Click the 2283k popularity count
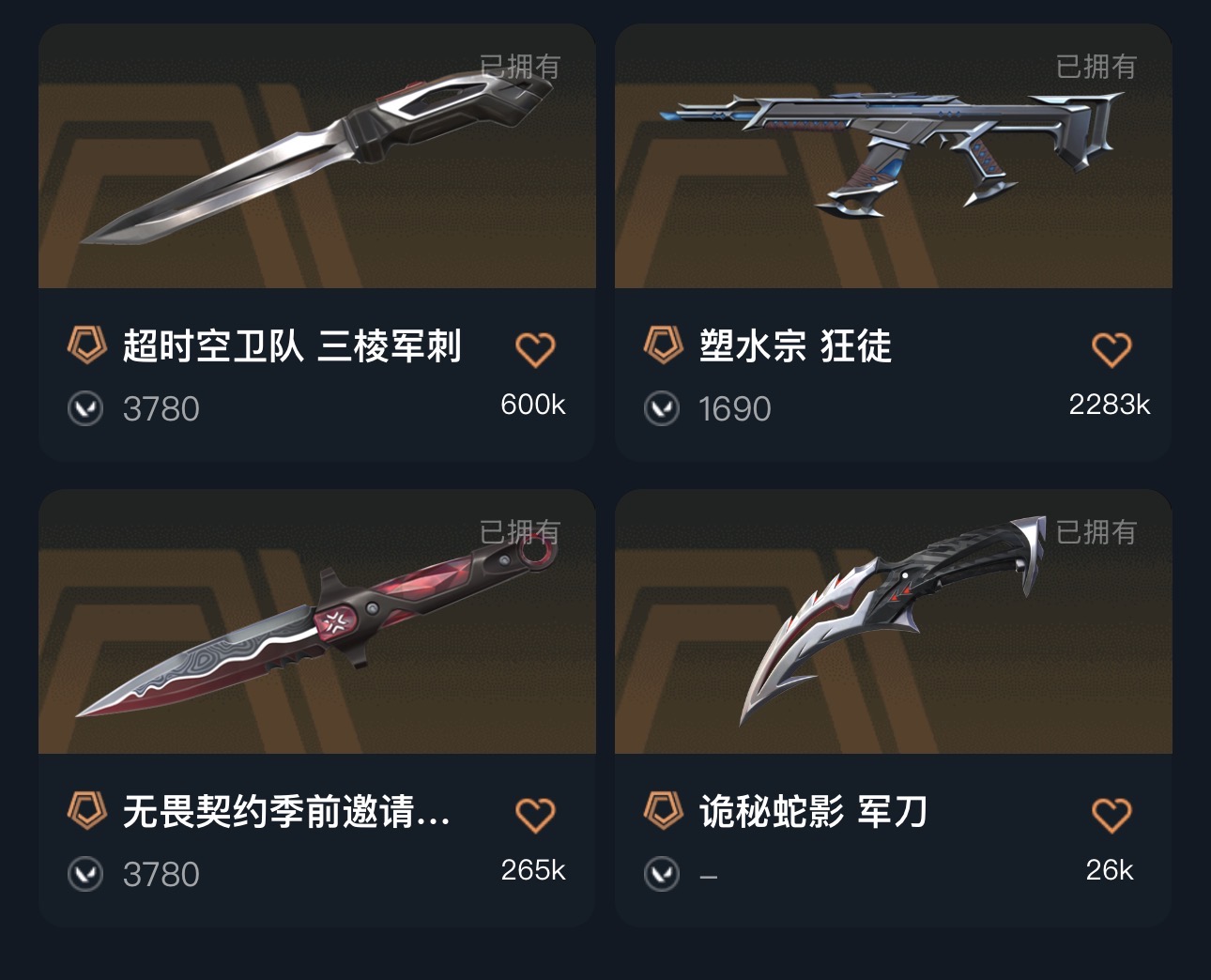This screenshot has width=1211, height=980. coord(1110,405)
